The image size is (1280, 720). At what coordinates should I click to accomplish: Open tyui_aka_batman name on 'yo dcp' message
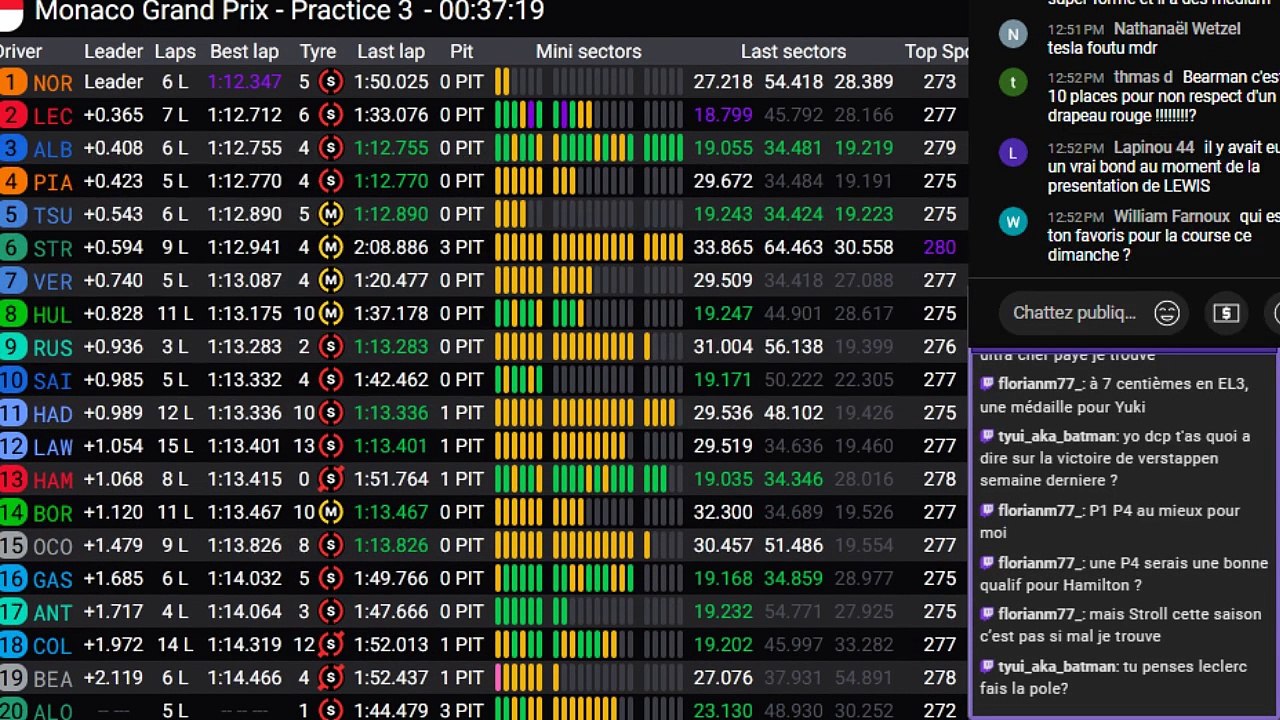[1057, 436]
